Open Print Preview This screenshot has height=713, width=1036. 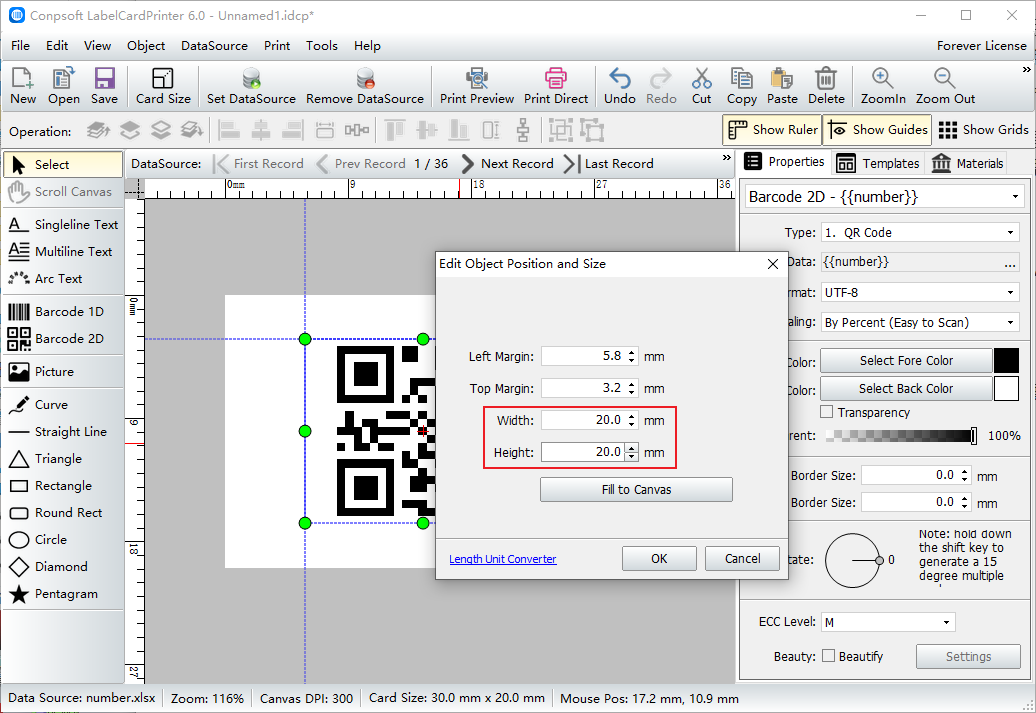pos(477,86)
